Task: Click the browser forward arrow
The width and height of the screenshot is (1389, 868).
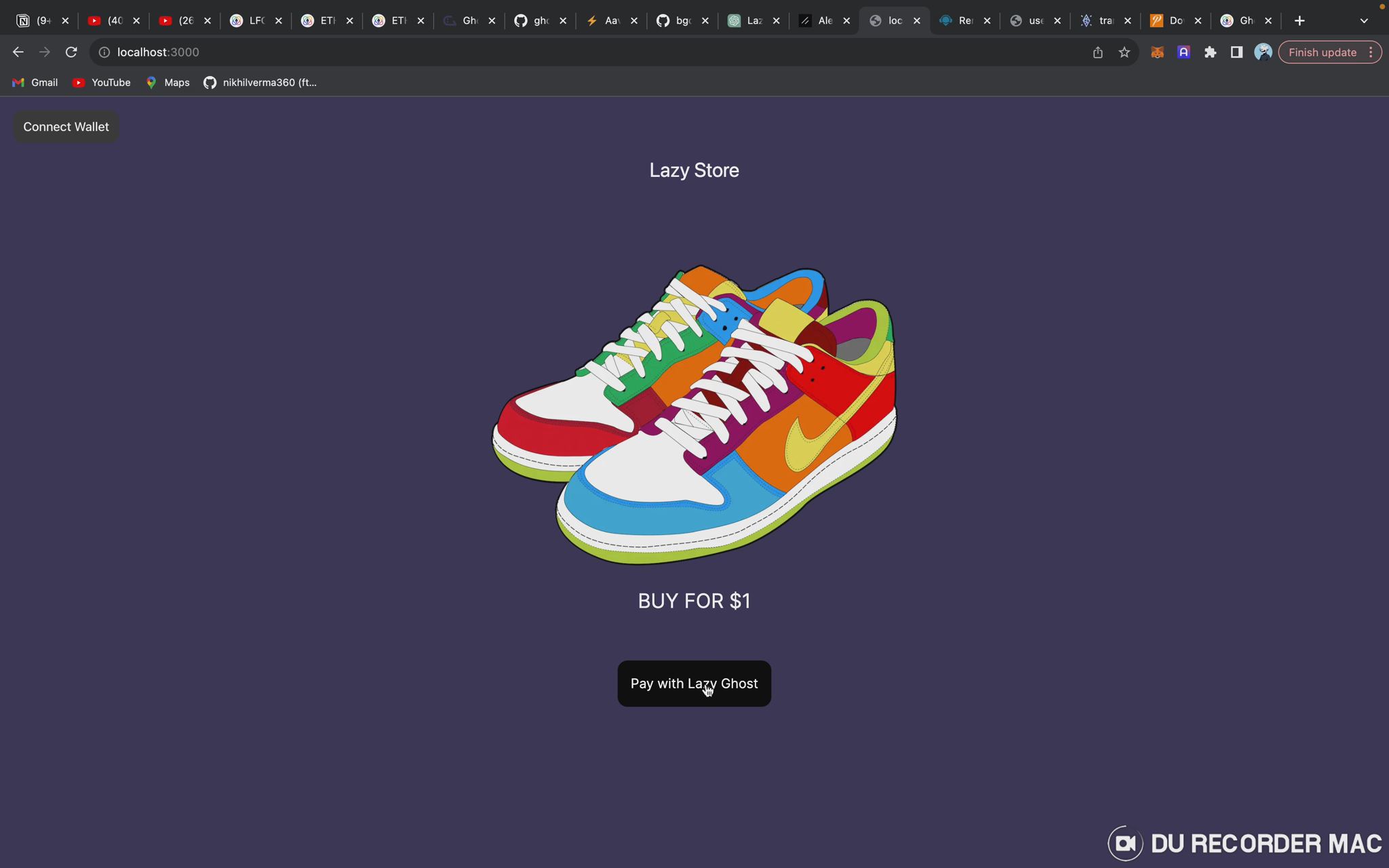Action: [x=45, y=52]
